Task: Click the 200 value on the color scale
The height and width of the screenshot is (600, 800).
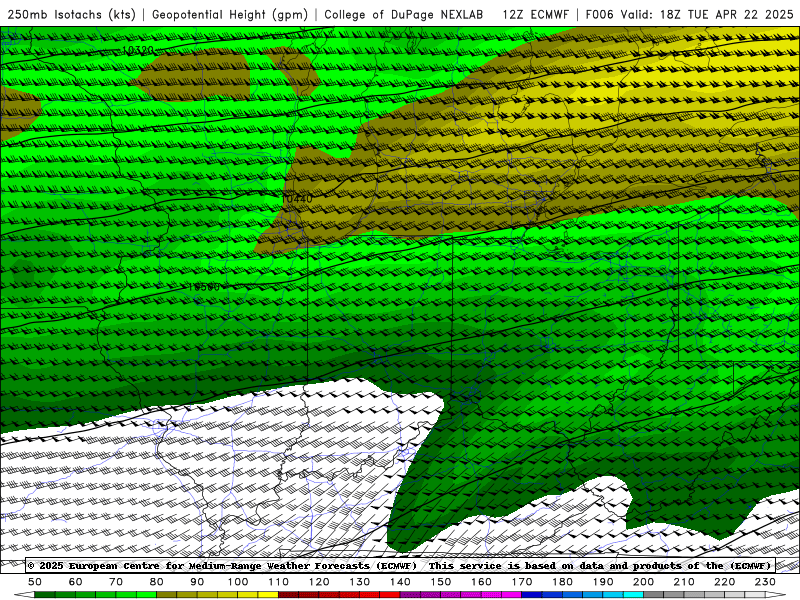Action: click(x=643, y=582)
